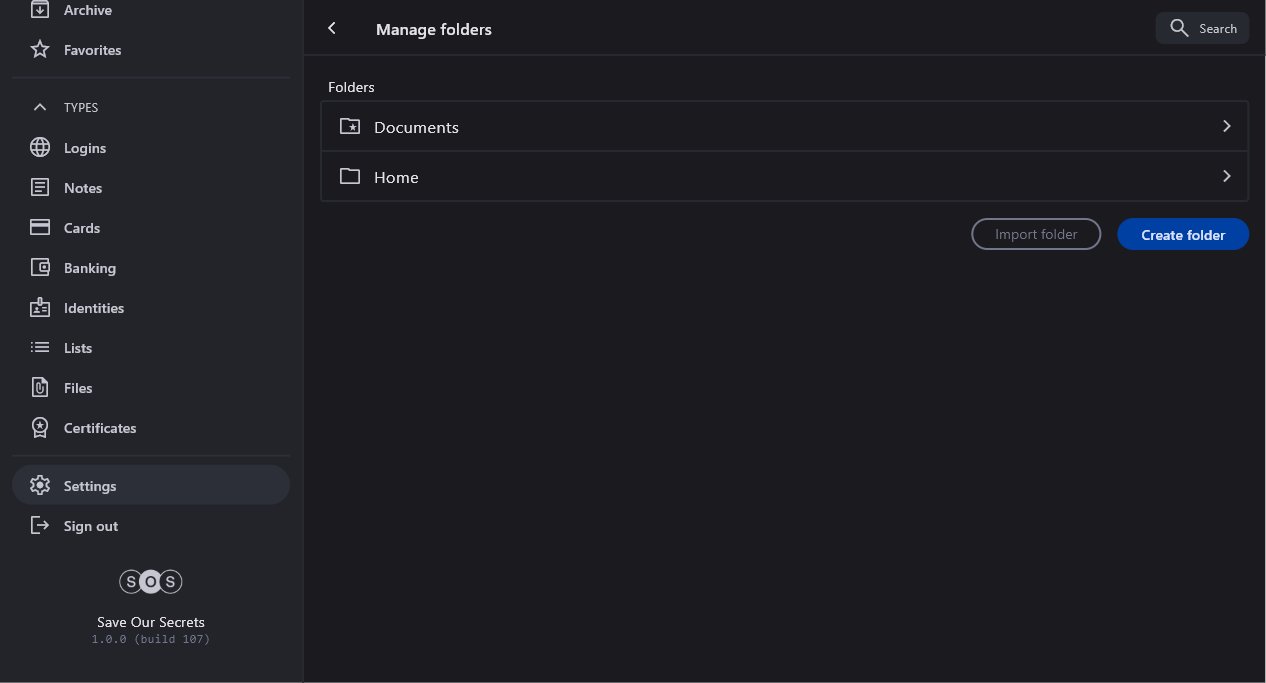Click the Notes document icon
Viewport: 1266px width, 683px height.
pyautogui.click(x=40, y=188)
